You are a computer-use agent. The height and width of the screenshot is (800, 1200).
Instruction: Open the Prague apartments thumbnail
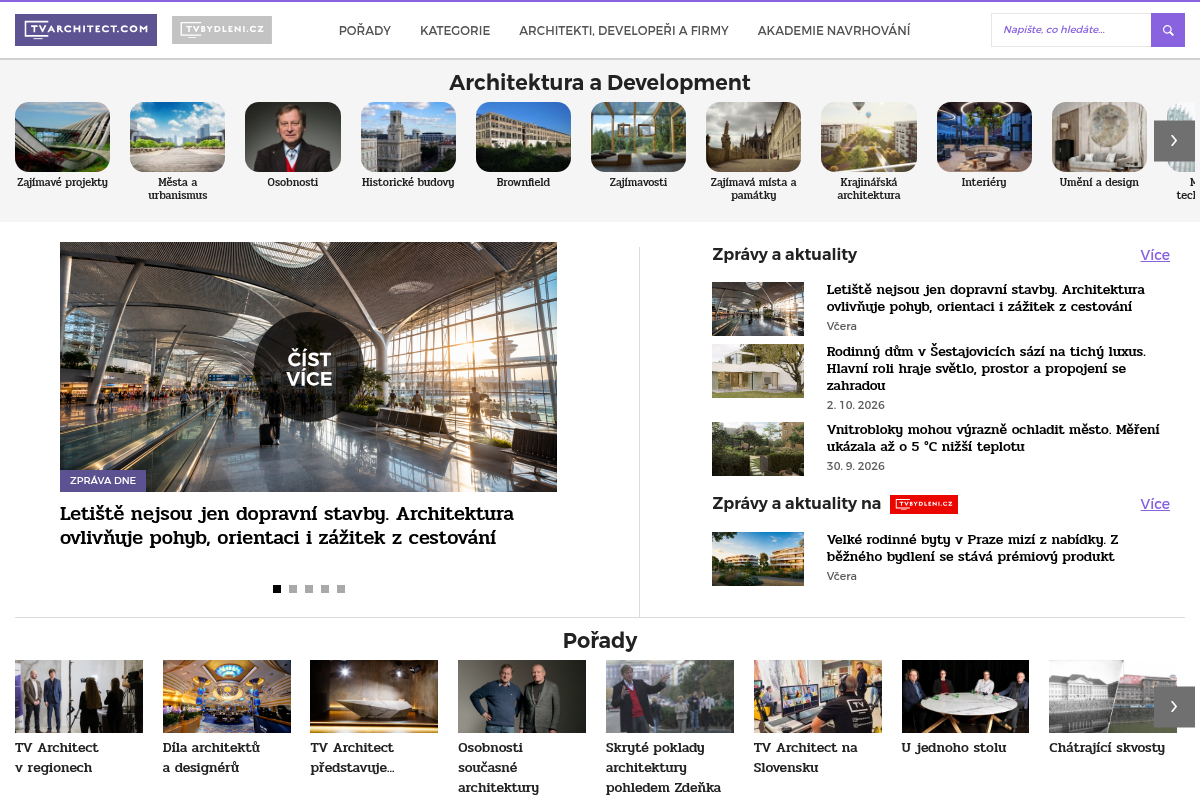[758, 559]
